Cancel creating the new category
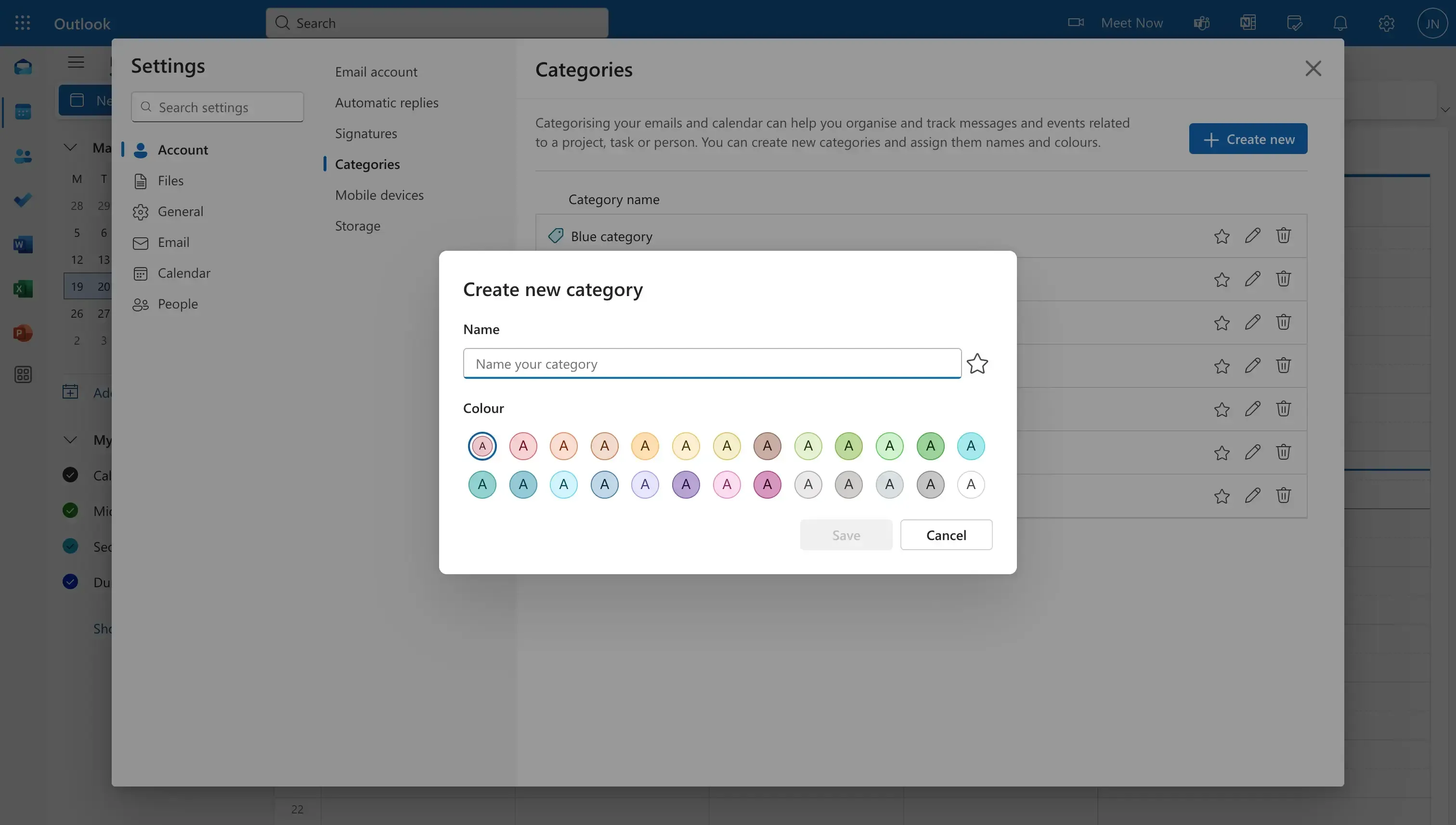The image size is (1456, 825). (x=945, y=534)
